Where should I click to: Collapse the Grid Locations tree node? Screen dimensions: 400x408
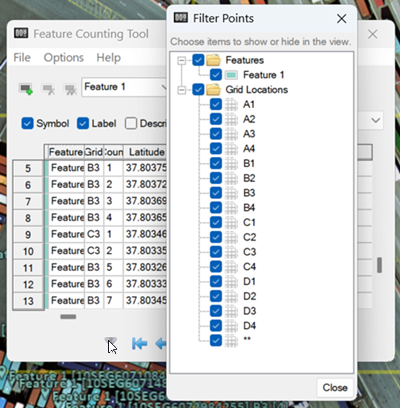coord(182,90)
